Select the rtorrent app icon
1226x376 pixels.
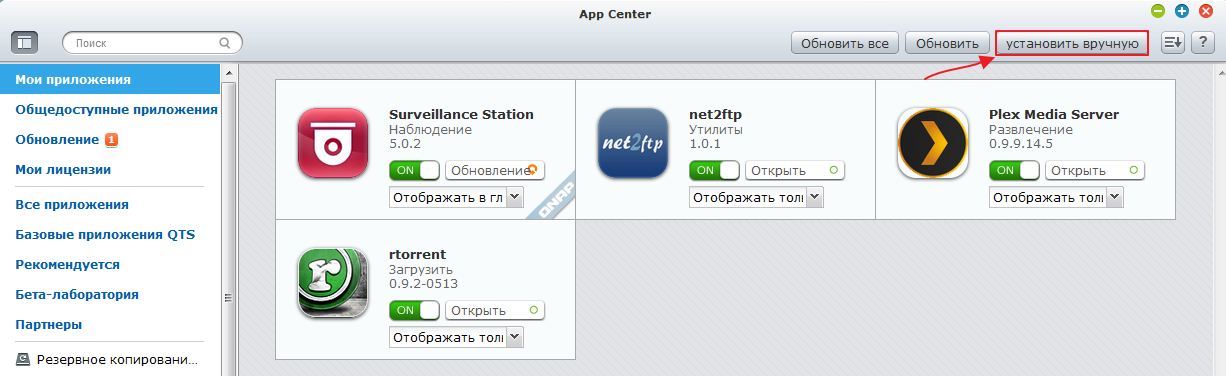coord(333,282)
